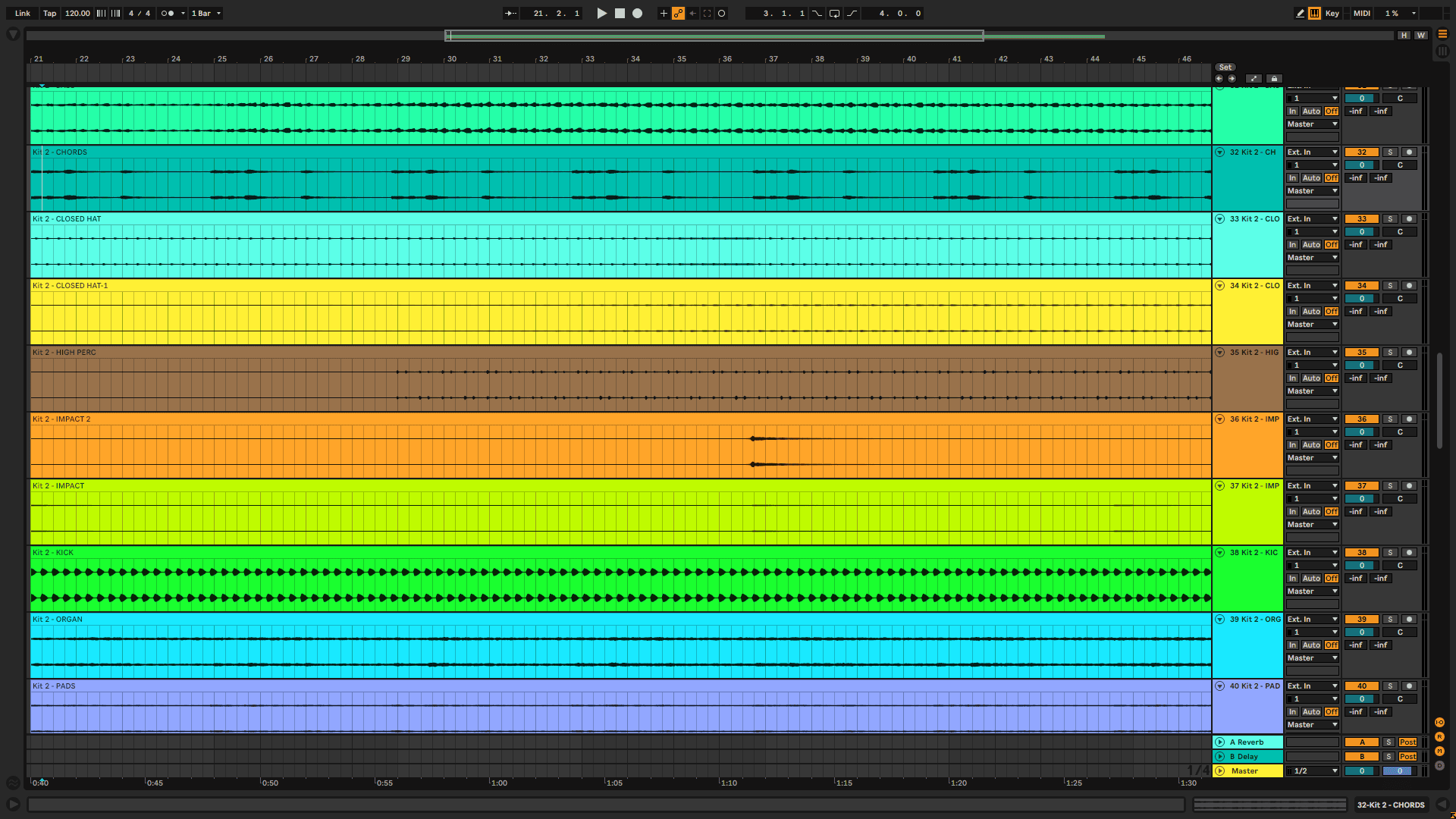1456x819 pixels.
Task: Click the Automation Mode icon beside lock
Action: [x=1254, y=78]
